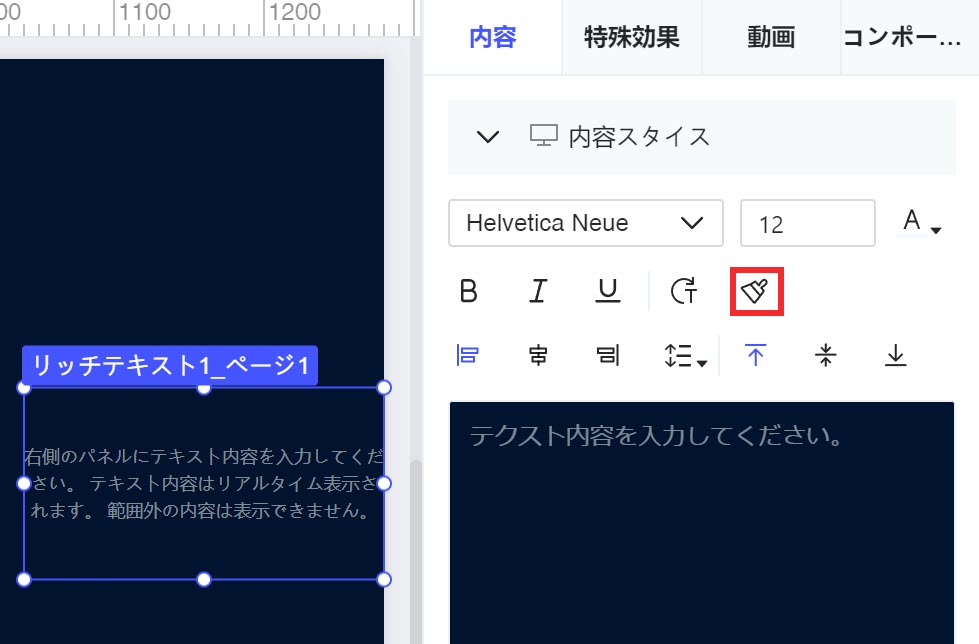Switch to the 内容 tab
This screenshot has width=979, height=644.
493,37
